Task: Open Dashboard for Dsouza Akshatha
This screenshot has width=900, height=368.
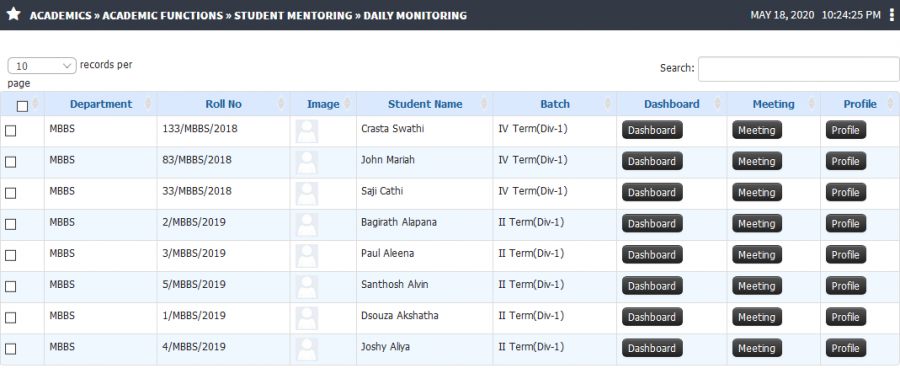Action: tap(652, 317)
